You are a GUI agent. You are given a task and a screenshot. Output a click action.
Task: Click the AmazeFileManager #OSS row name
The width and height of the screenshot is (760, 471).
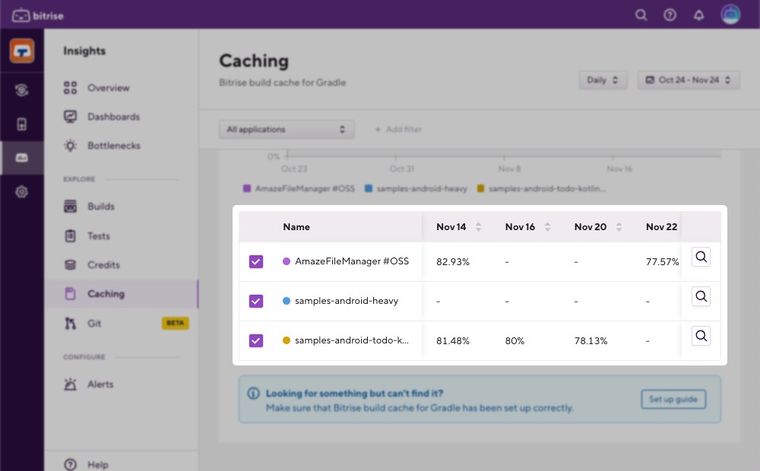351,261
